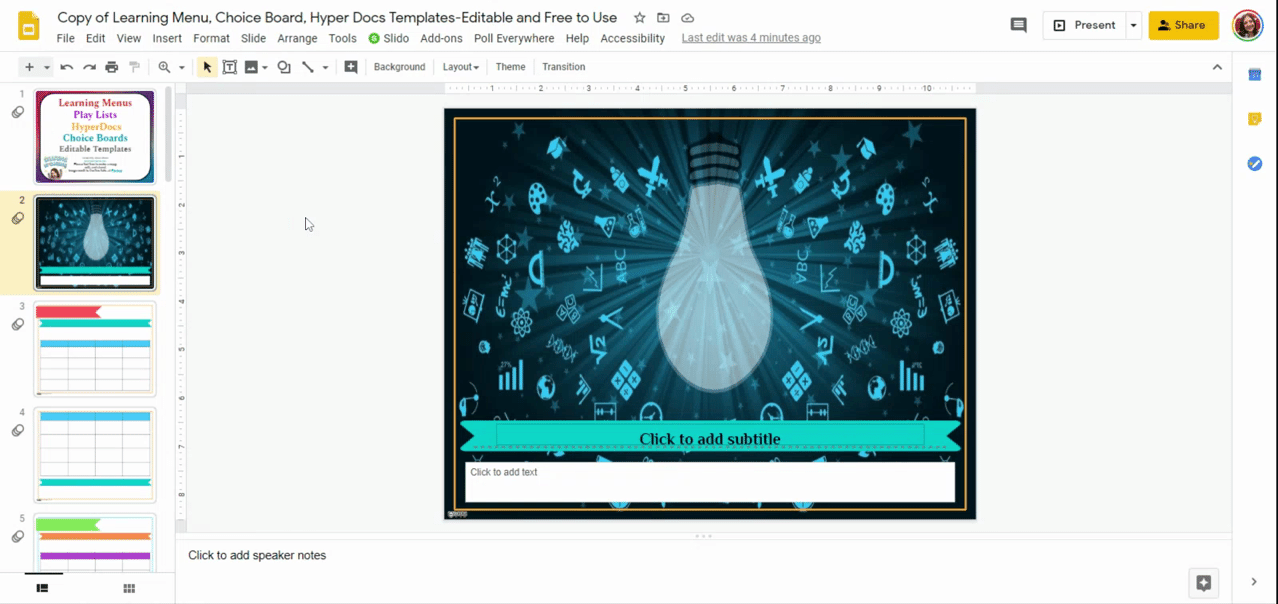
Task: Select the Line tool
Action: [x=308, y=67]
